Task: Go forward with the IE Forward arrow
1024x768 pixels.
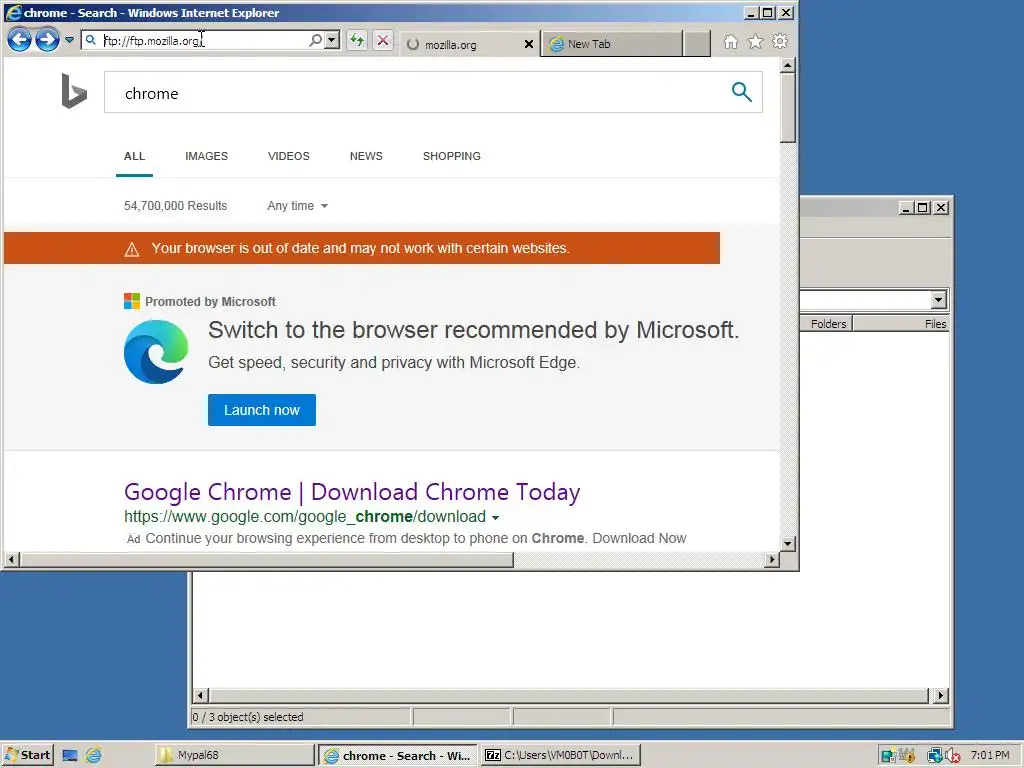Action: tap(47, 40)
